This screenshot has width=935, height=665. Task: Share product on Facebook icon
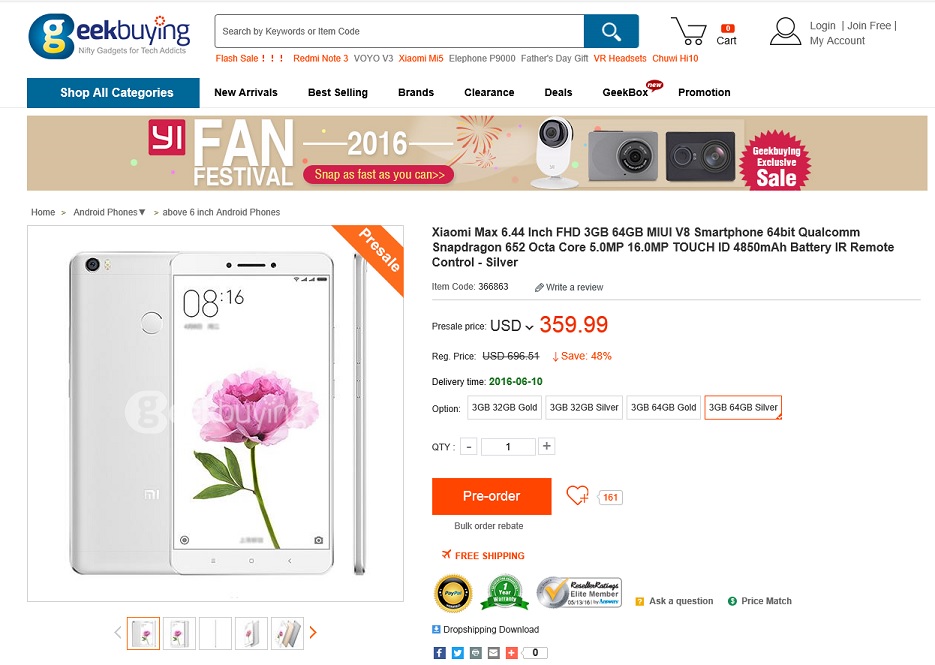click(439, 652)
